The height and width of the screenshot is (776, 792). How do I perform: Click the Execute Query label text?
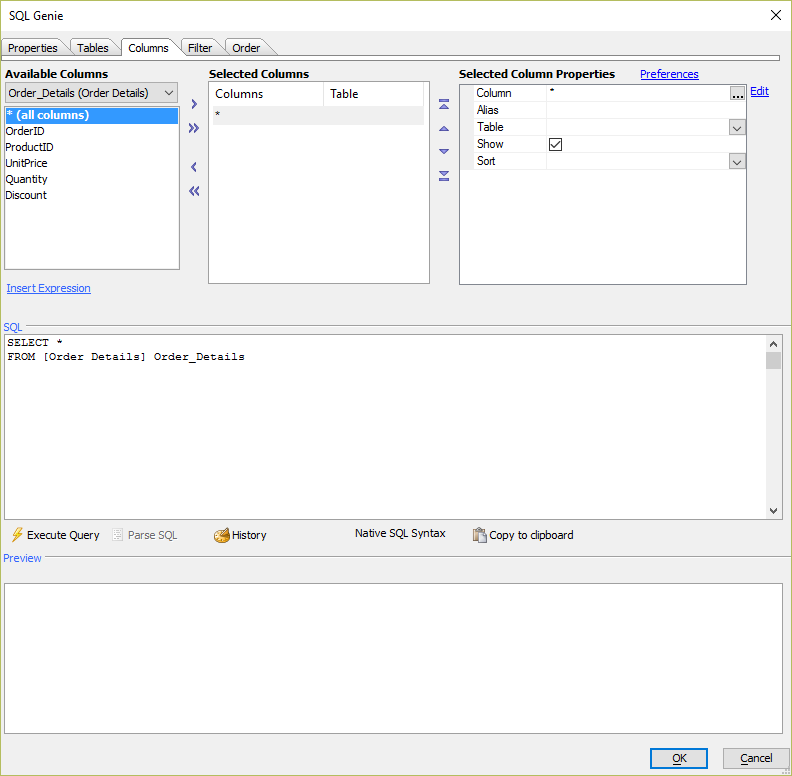[x=63, y=535]
